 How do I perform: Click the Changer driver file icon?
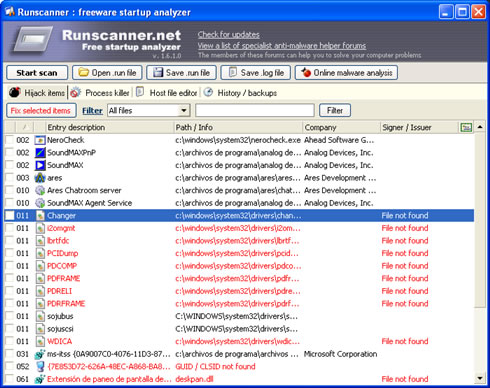click(40, 216)
